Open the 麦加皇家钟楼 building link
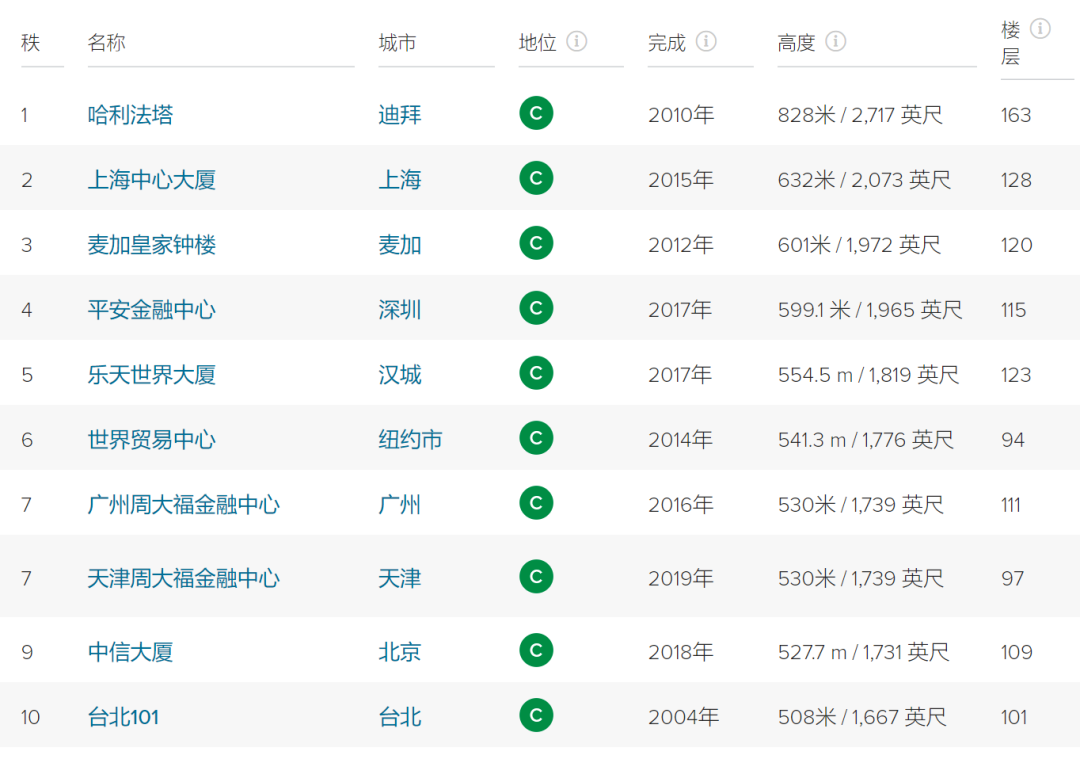Image resolution: width=1080 pixels, height=759 pixels. [x=152, y=245]
